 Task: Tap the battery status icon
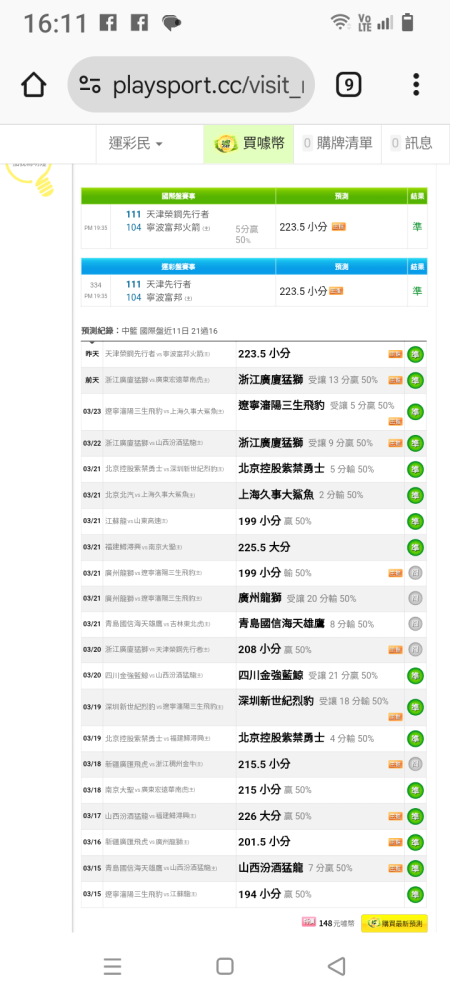[408, 23]
